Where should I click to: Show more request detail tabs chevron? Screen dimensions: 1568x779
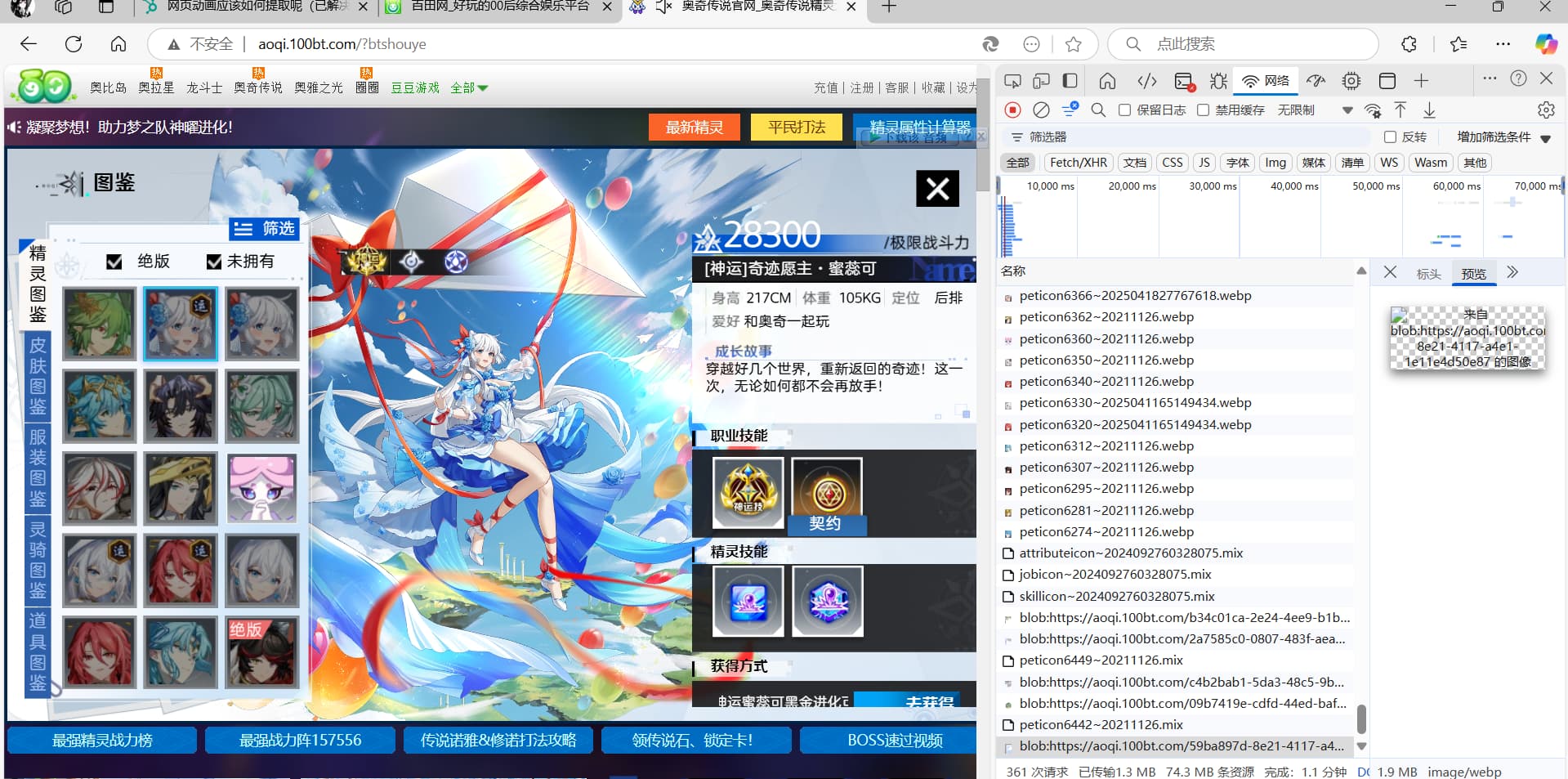click(1512, 272)
